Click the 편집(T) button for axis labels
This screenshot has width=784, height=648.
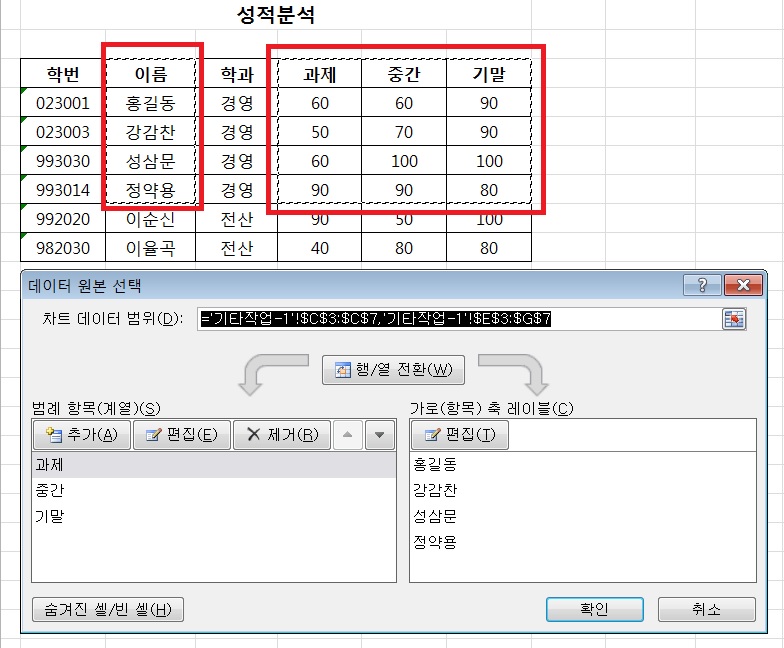(x=460, y=435)
